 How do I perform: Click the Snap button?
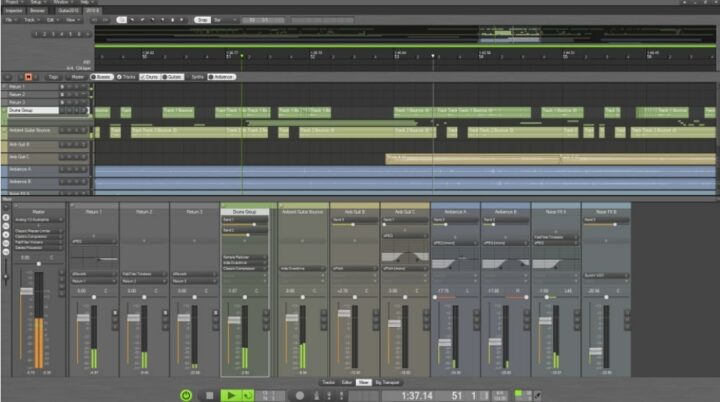202,19
